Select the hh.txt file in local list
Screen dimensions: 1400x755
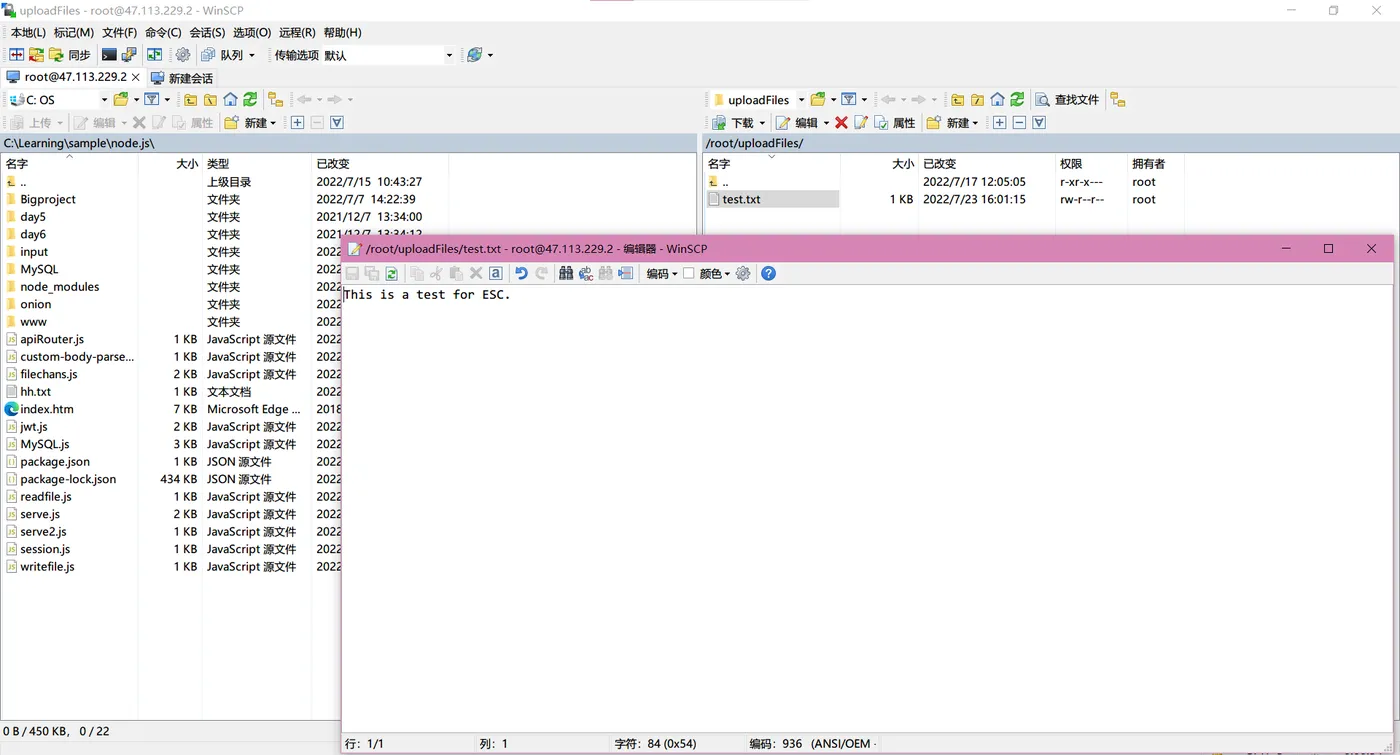tap(35, 392)
